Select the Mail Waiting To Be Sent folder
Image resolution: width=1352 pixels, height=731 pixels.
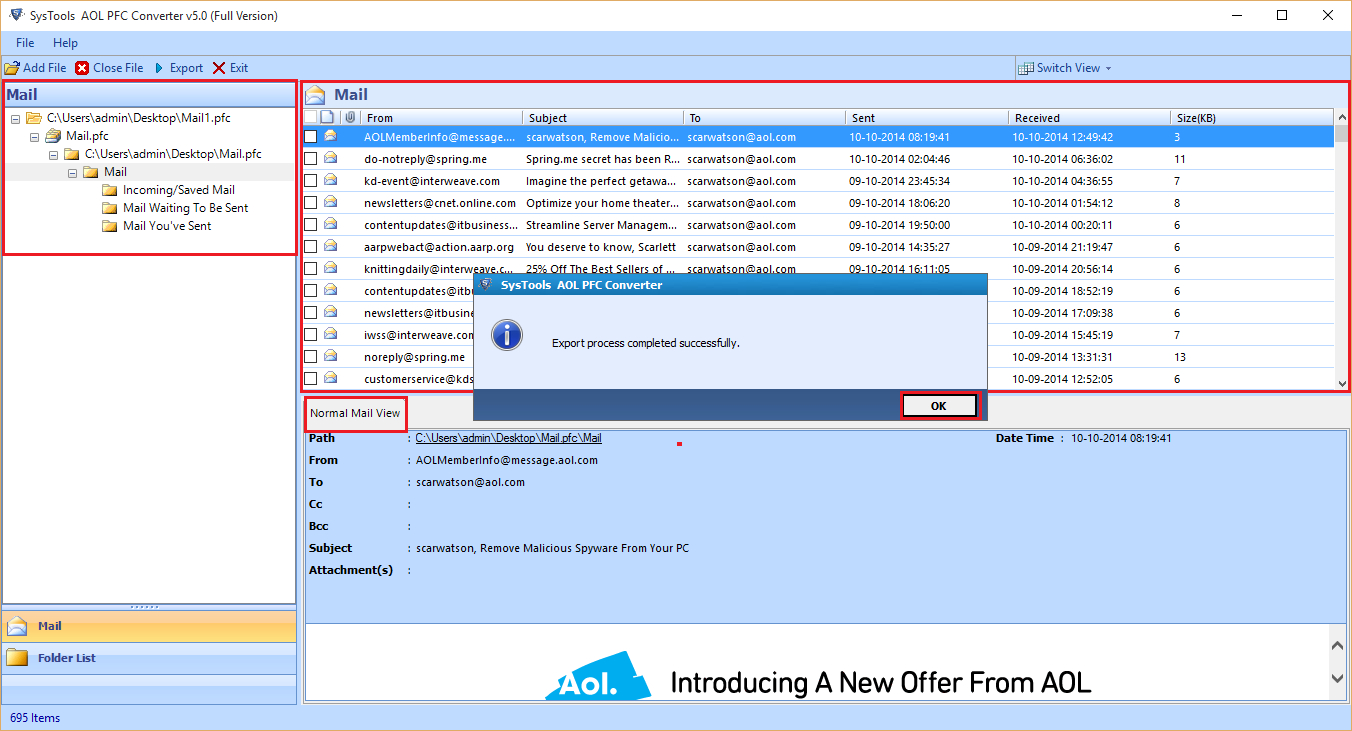[186, 208]
